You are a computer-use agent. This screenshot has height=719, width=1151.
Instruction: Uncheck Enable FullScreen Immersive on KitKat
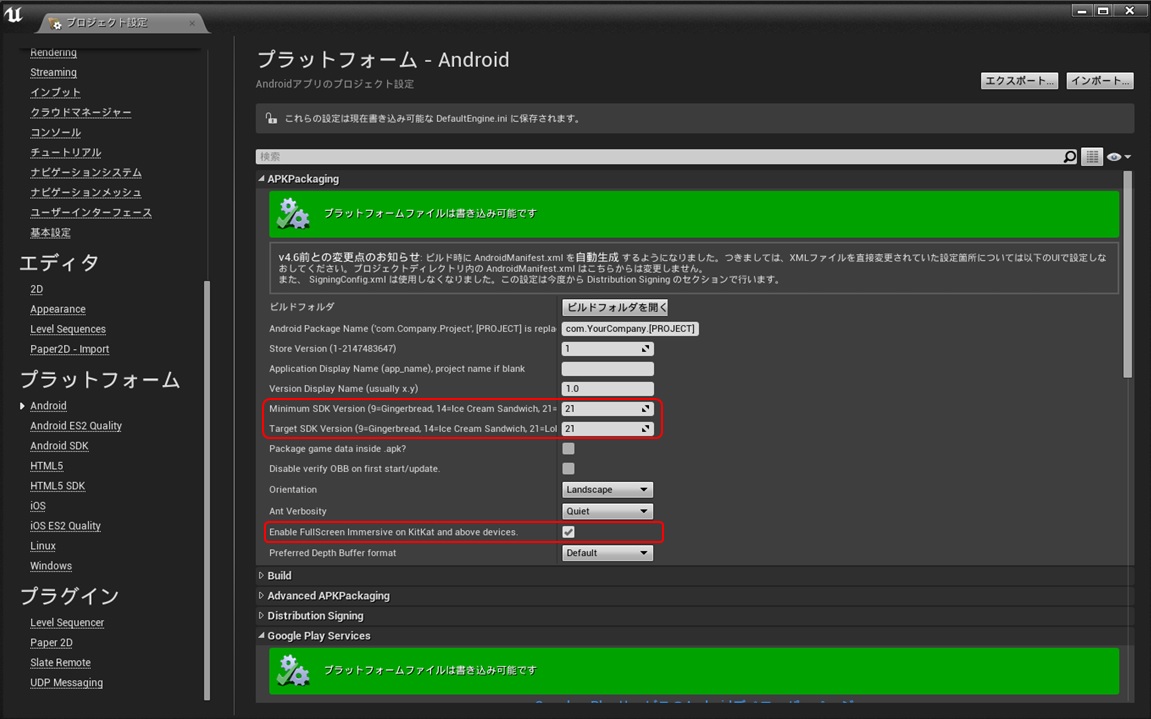[568, 532]
